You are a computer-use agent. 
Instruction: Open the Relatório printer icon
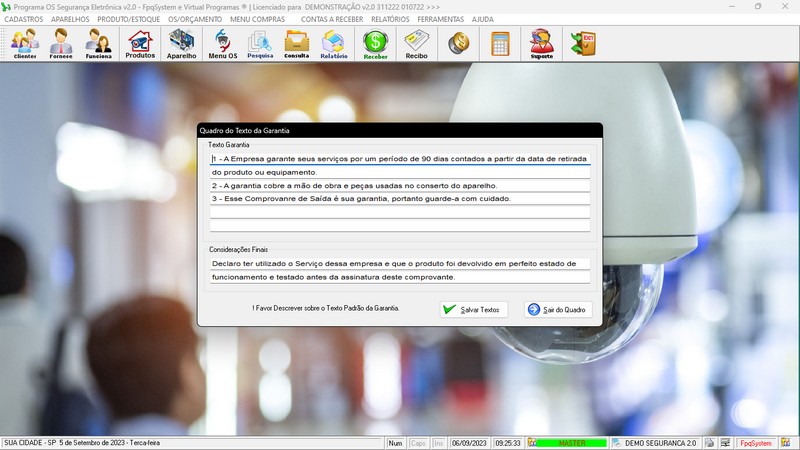[334, 44]
